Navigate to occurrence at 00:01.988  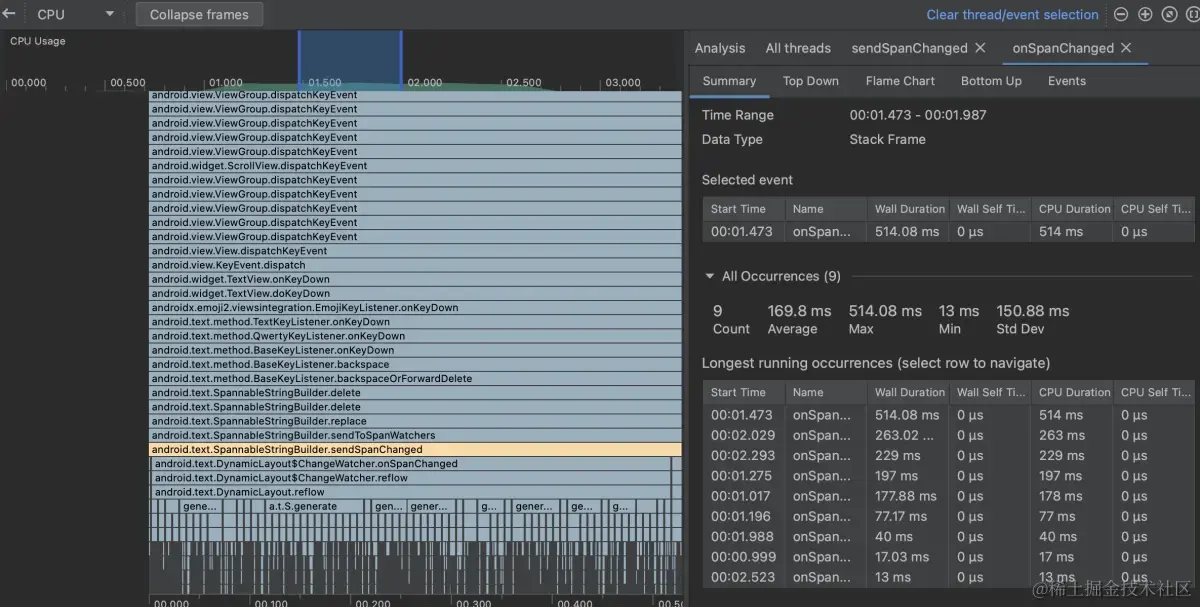point(948,536)
